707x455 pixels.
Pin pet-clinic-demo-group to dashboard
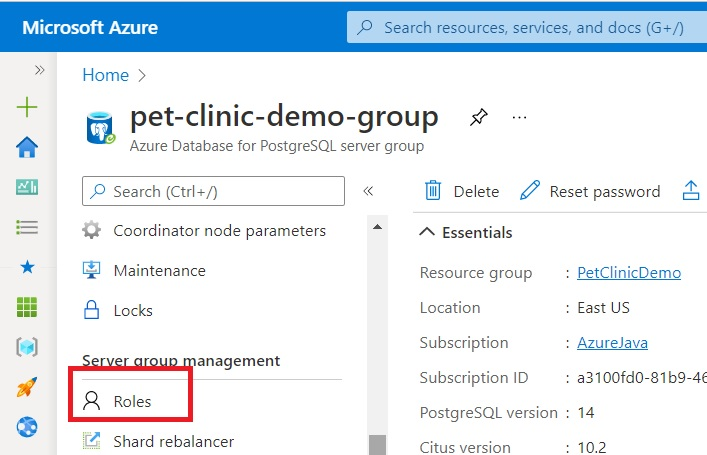point(478,117)
